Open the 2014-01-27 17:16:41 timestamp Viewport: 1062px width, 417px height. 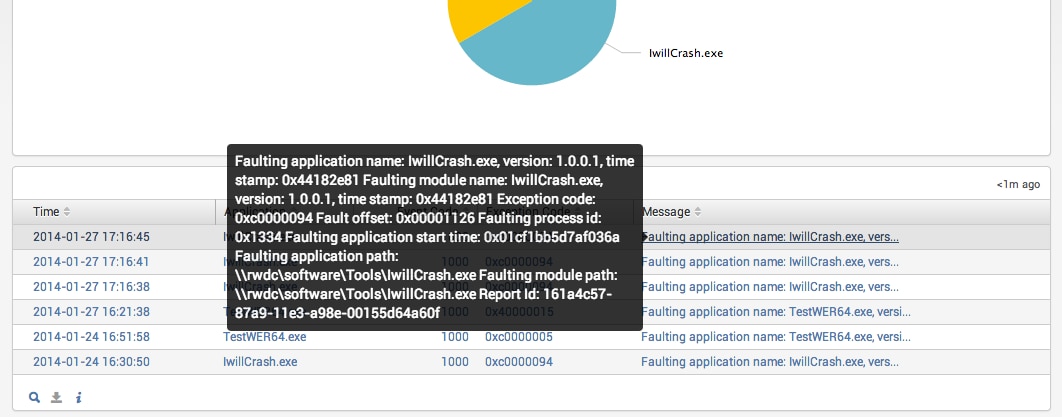coord(91,262)
